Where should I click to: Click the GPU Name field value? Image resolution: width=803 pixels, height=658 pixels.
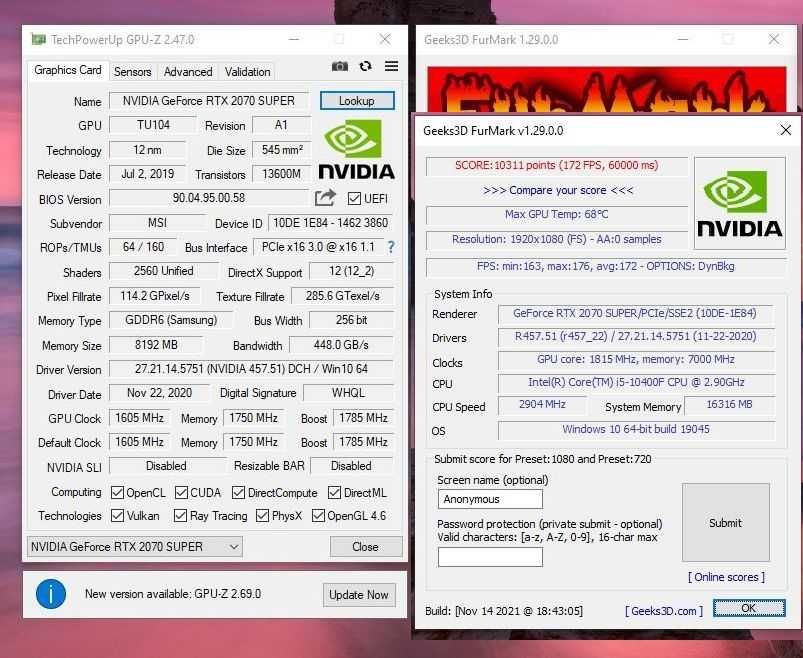tap(209, 101)
